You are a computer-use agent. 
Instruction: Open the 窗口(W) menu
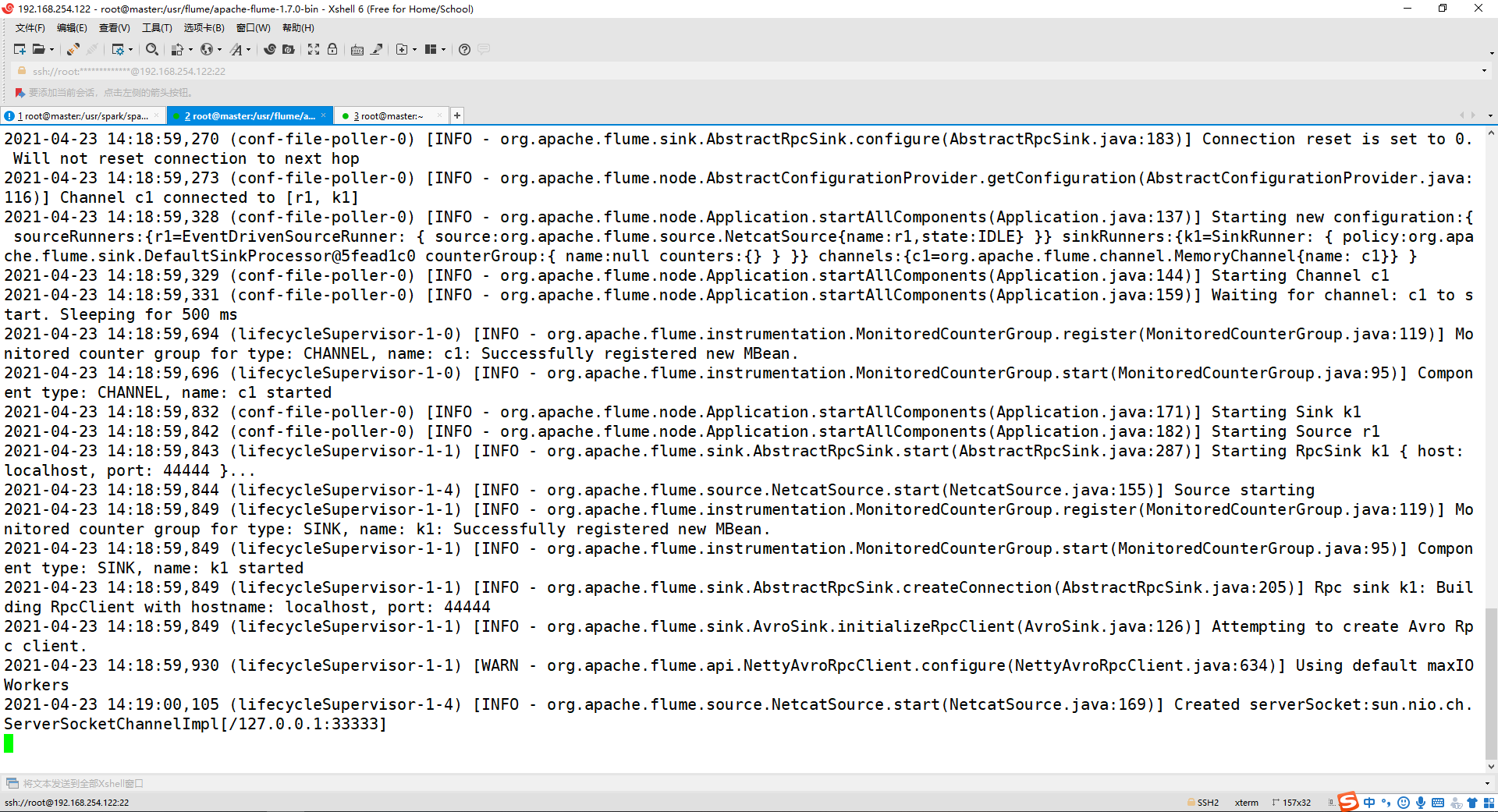(x=254, y=28)
